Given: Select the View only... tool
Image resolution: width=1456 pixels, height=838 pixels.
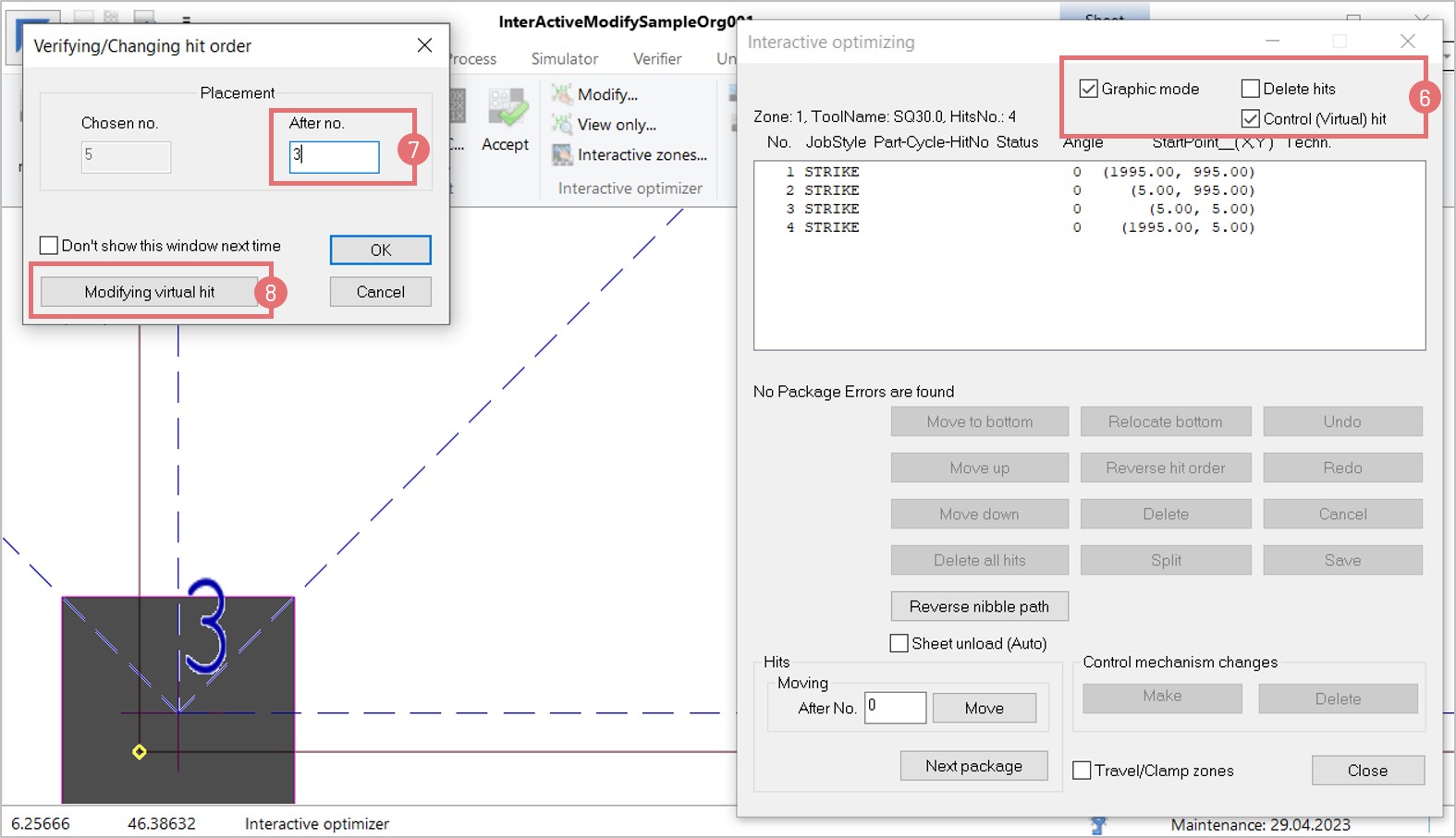Looking at the screenshot, I should (x=616, y=125).
